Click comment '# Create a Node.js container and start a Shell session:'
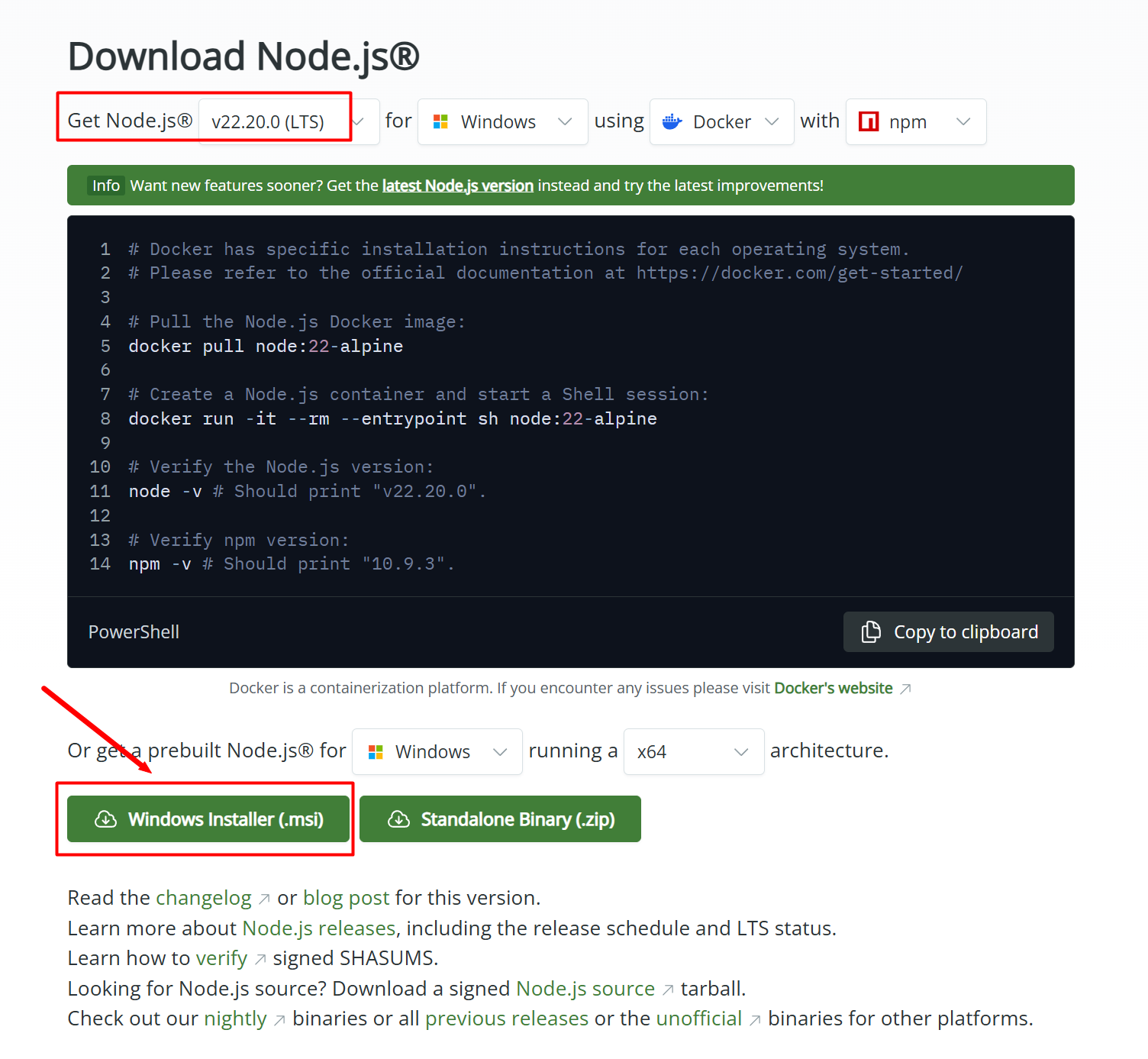The width and height of the screenshot is (1148, 1059). [418, 394]
